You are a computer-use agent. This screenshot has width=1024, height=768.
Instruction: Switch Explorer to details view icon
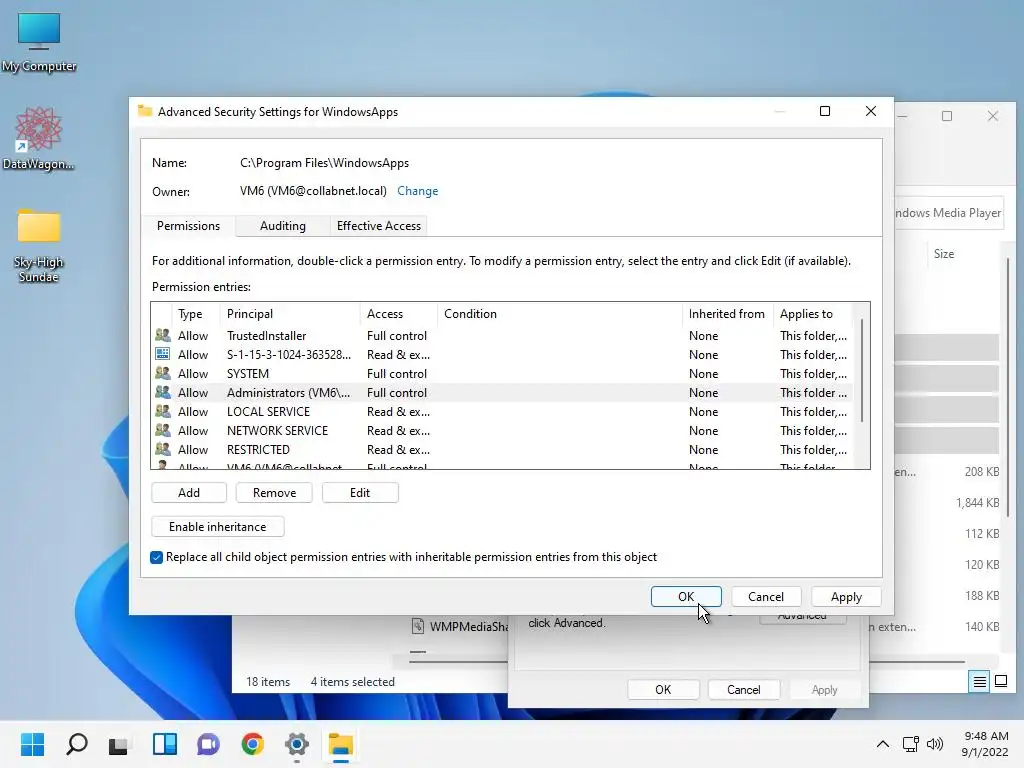(x=980, y=682)
